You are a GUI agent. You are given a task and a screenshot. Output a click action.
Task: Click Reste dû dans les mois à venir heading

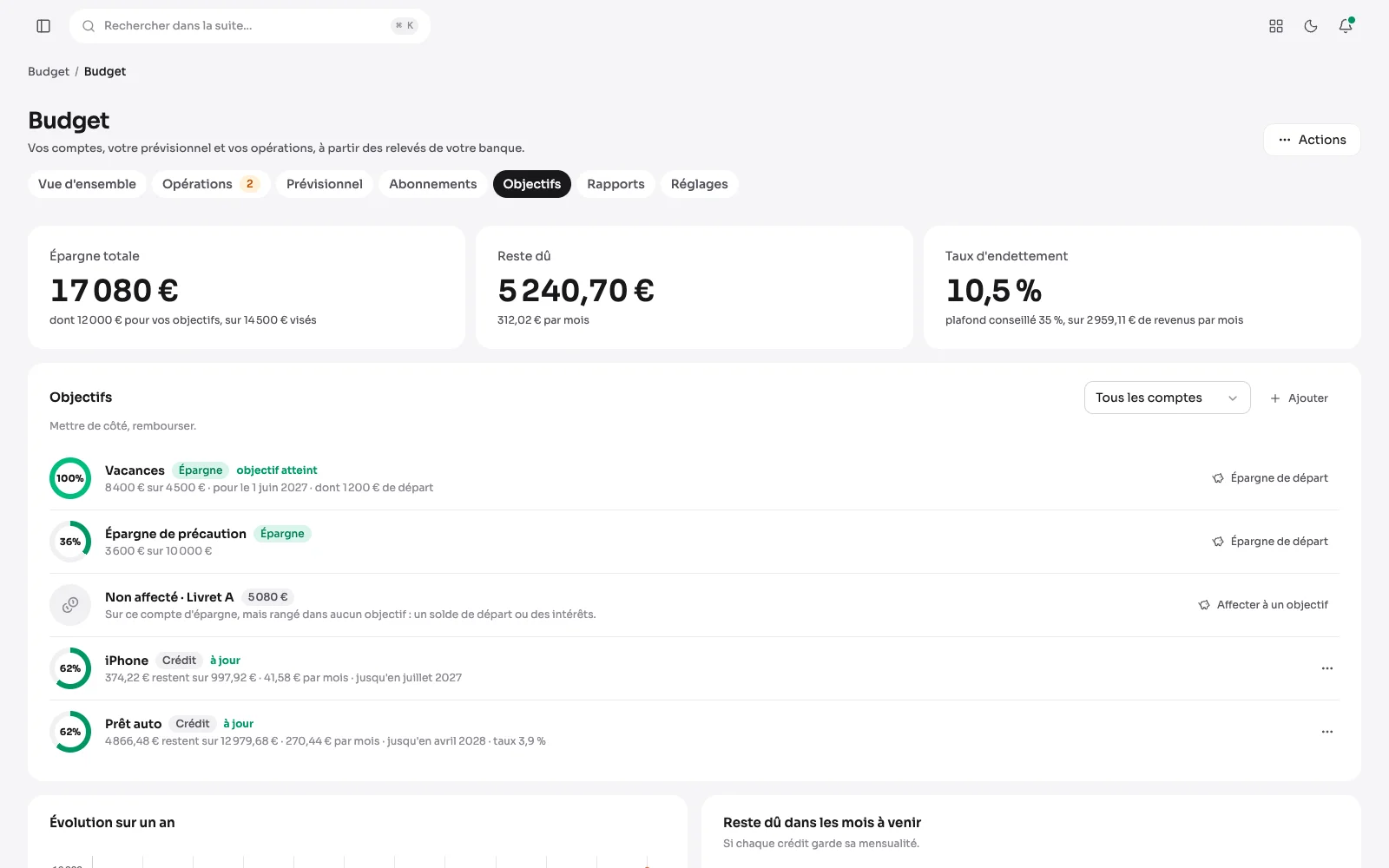(822, 822)
